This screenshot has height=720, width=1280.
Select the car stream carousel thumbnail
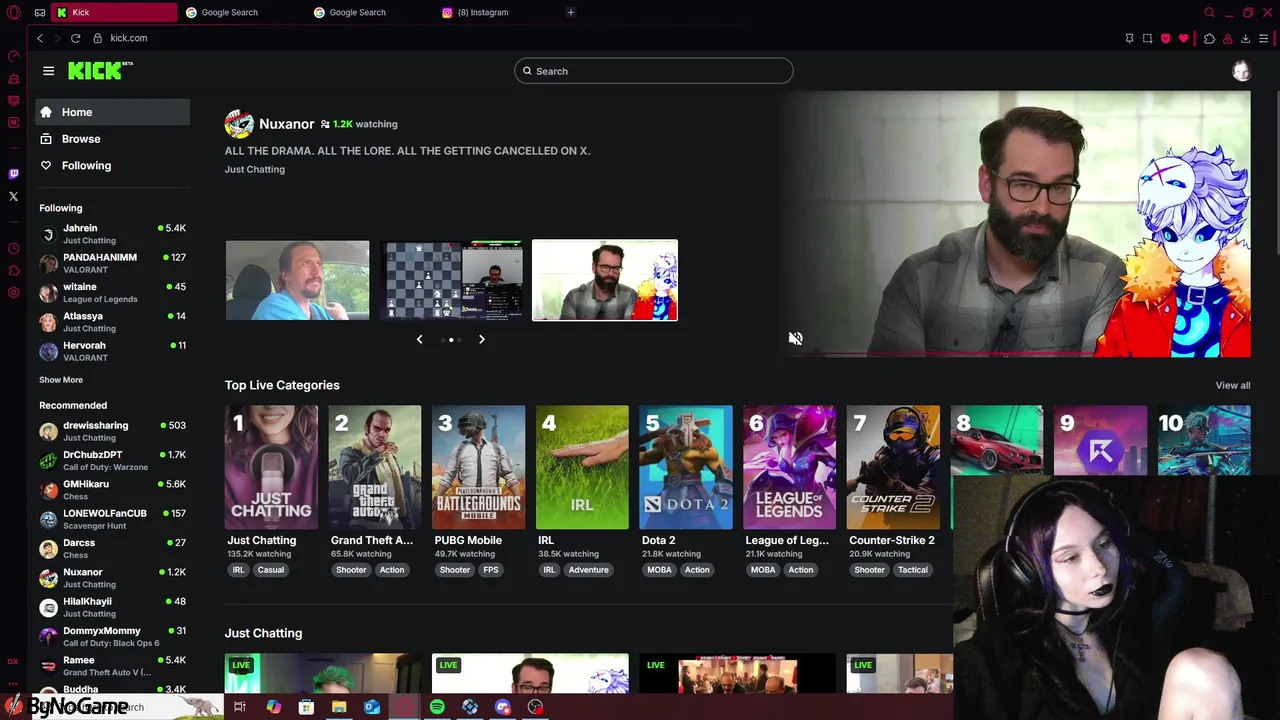297,280
